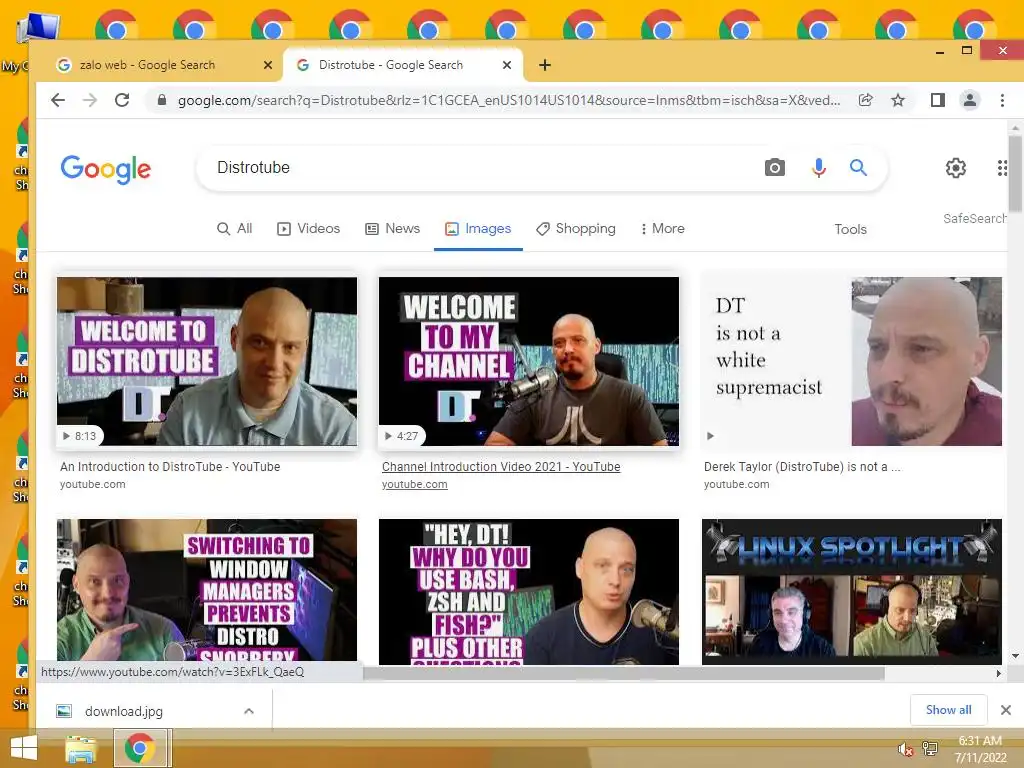Open the Chrome side panel
Screen dimensions: 1024x768
point(938,100)
